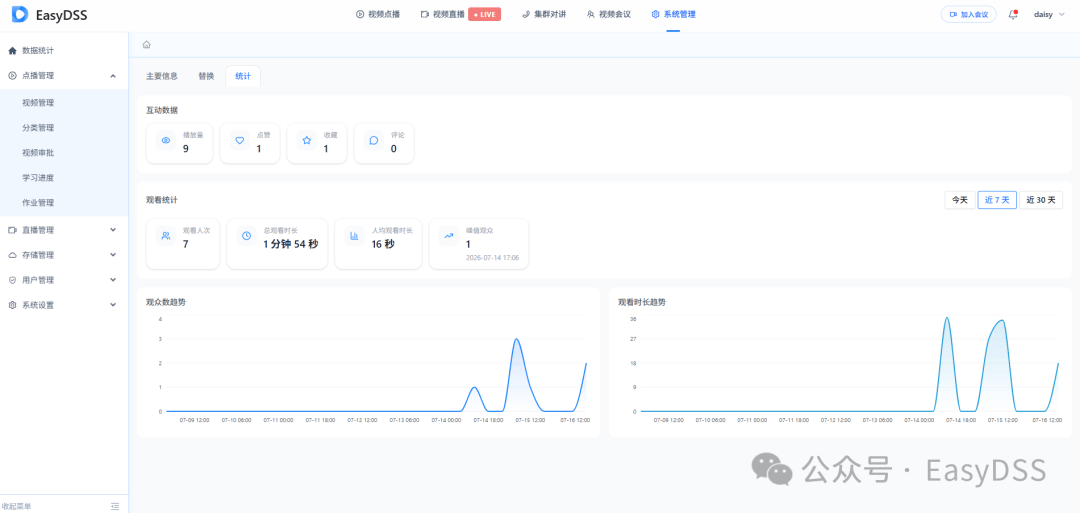The height and width of the screenshot is (513, 1080).
Task: Select the 近 7 天 time range
Action: point(997,200)
